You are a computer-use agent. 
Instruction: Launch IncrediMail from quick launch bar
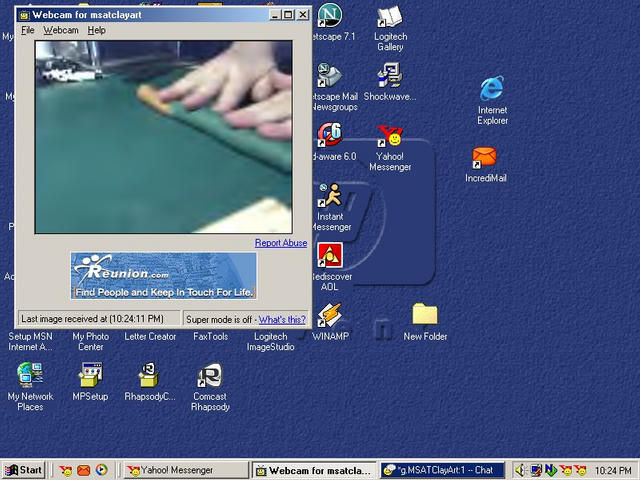[83, 471]
